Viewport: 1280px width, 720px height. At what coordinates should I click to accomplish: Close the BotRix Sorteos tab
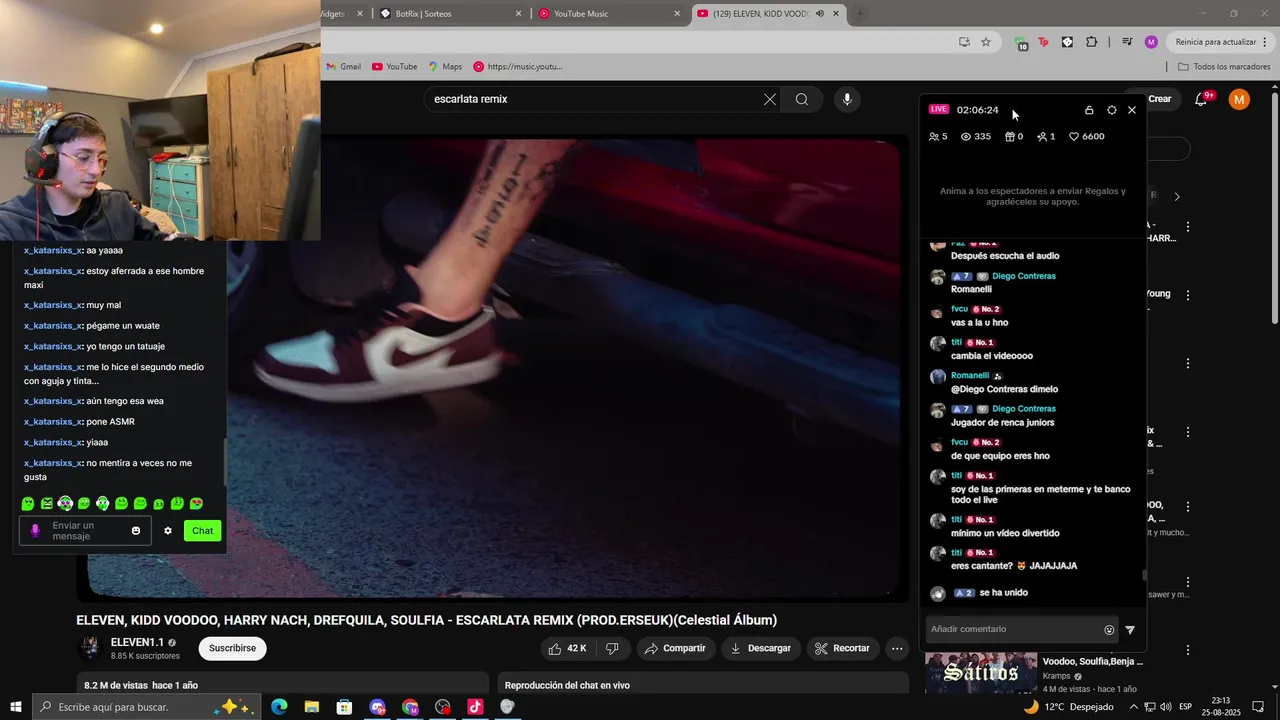coord(519,14)
